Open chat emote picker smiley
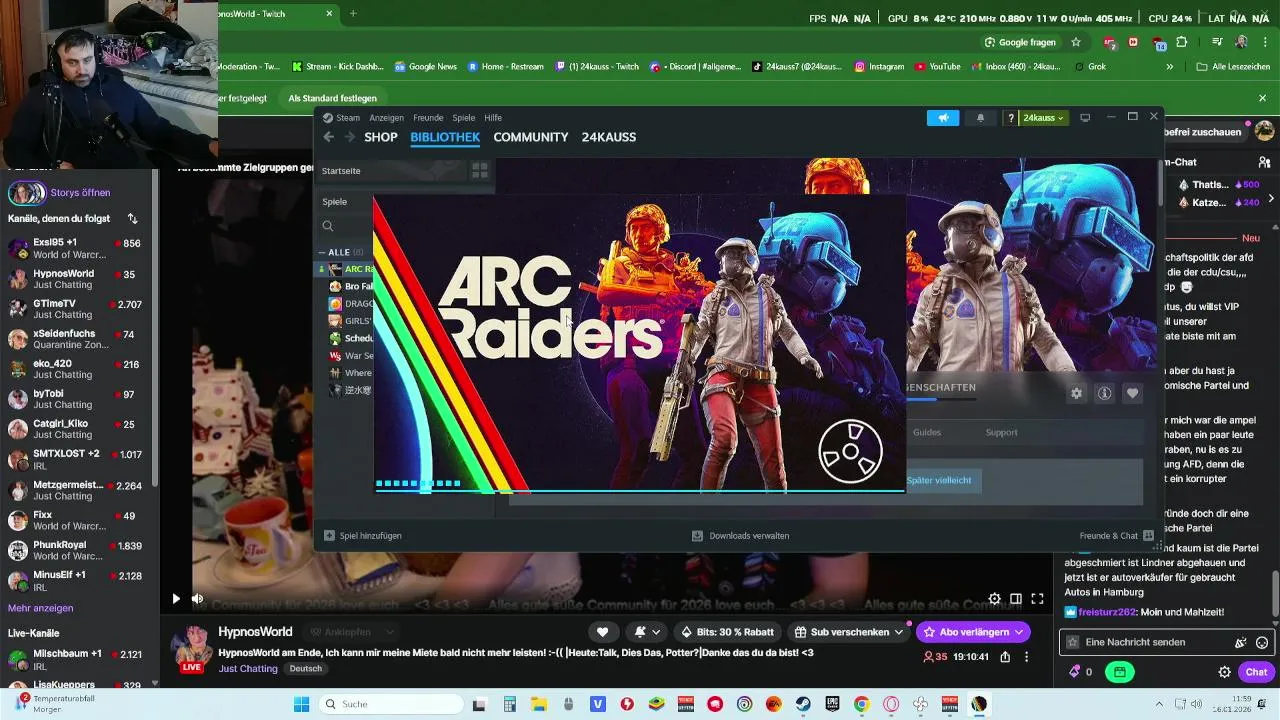The height and width of the screenshot is (720, 1280). (x=1262, y=642)
